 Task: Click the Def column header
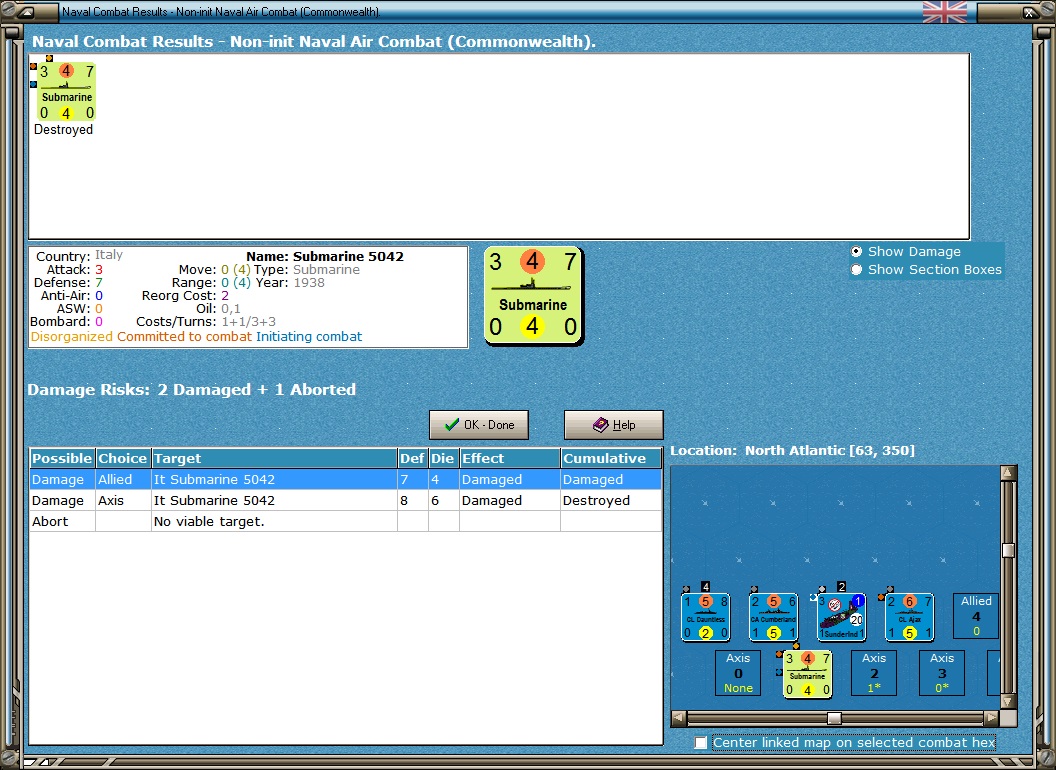click(412, 458)
